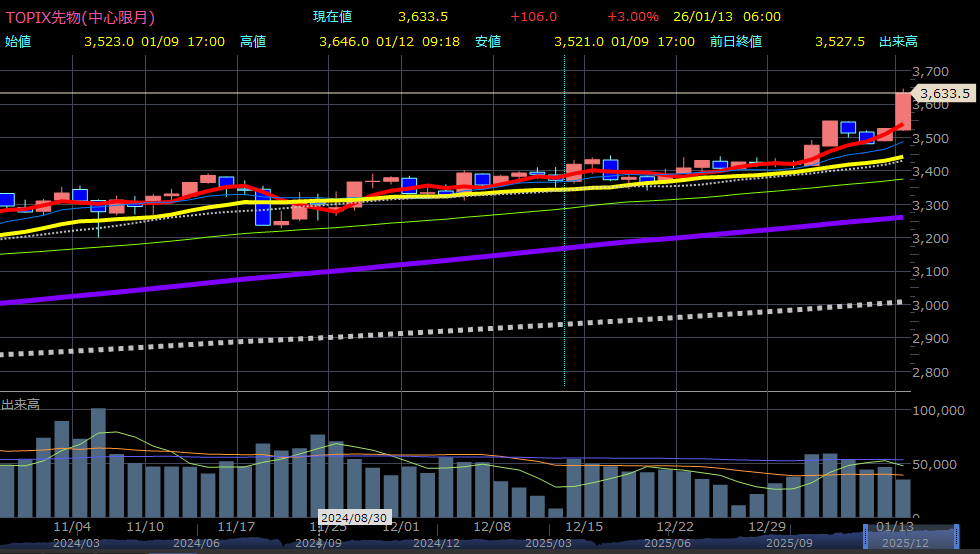Click the latest large red candlestick at 01/13
Image resolution: width=980 pixels, height=554 pixels.
click(x=902, y=110)
